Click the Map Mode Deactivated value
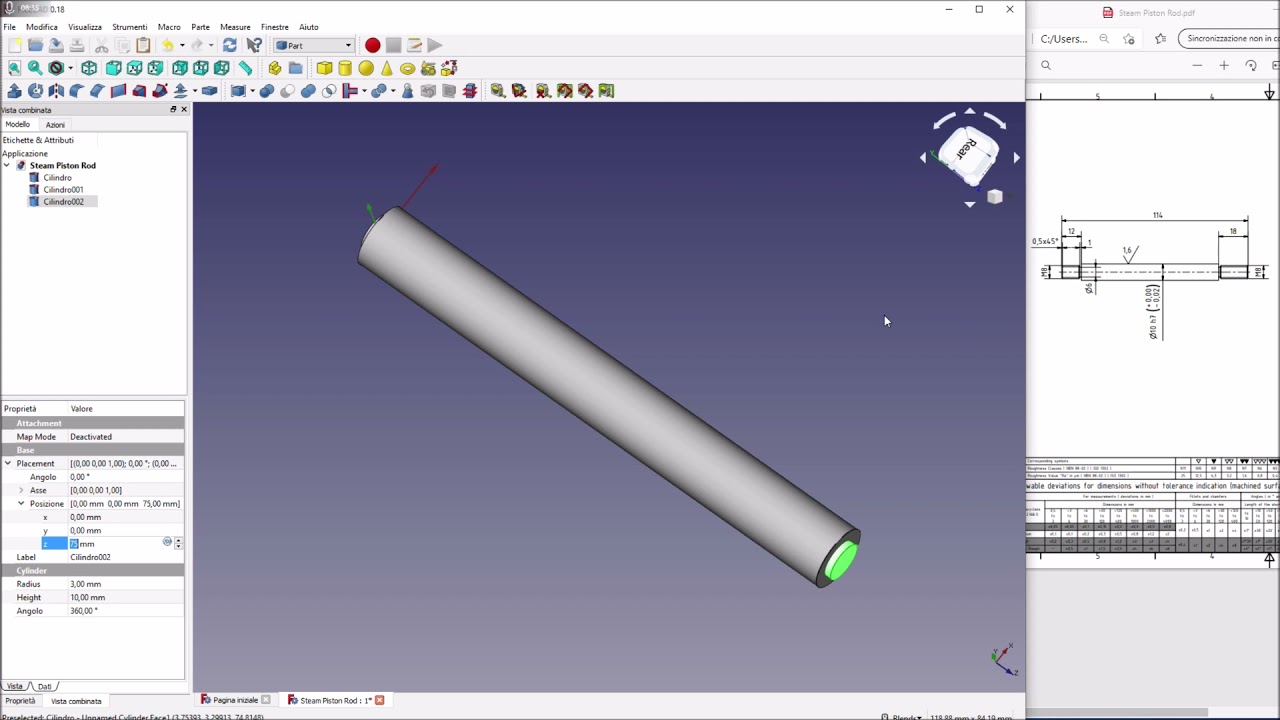The image size is (1280, 720). click(x=91, y=437)
